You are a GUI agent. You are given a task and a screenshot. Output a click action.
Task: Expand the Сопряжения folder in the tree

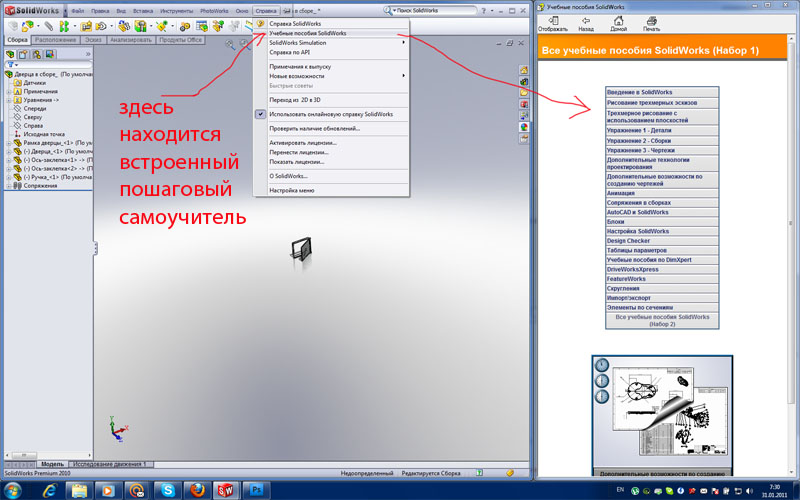pyautogui.click(x=9, y=185)
